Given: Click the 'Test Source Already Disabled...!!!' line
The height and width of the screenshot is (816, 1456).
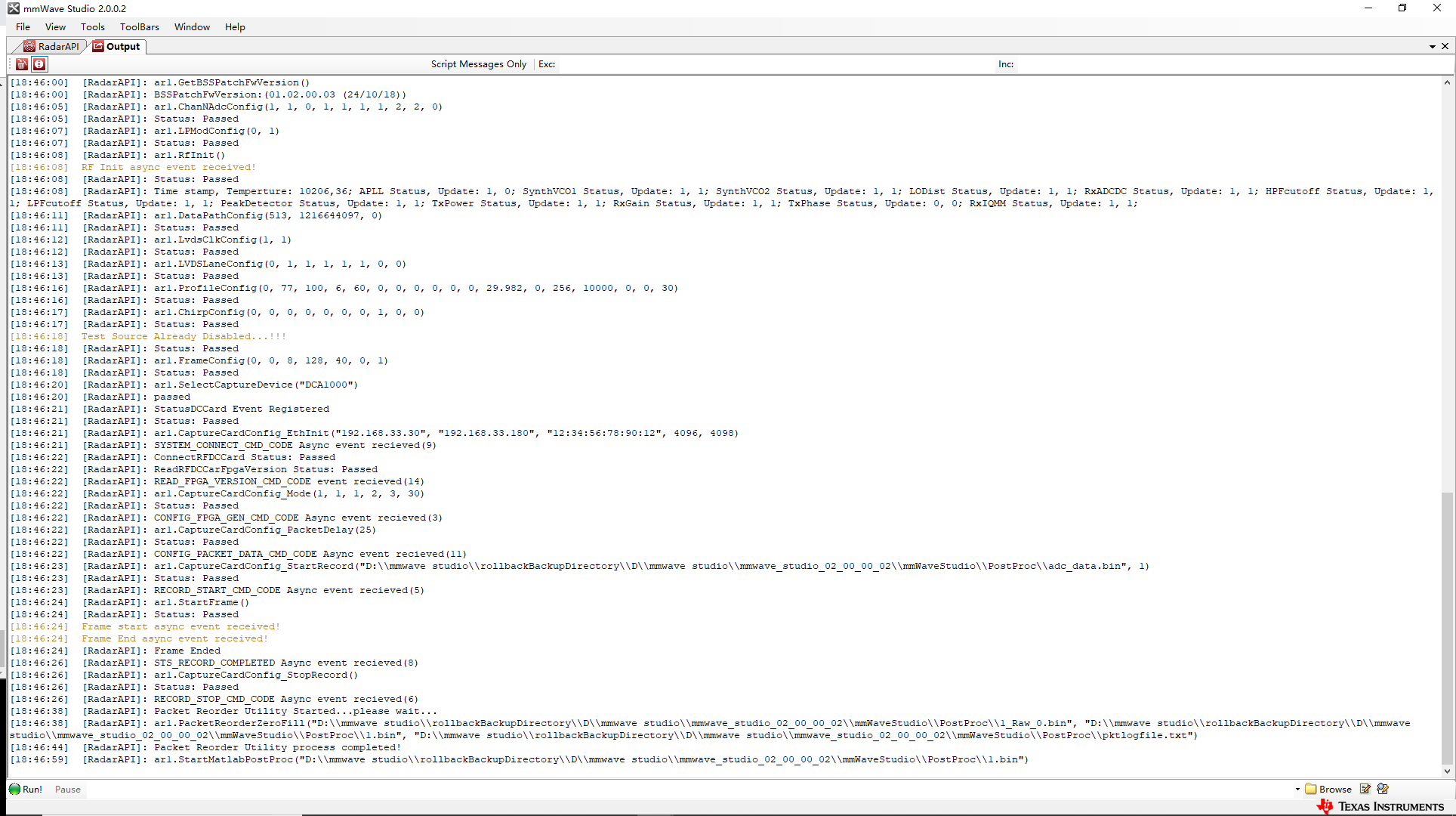Looking at the screenshot, I should (184, 336).
